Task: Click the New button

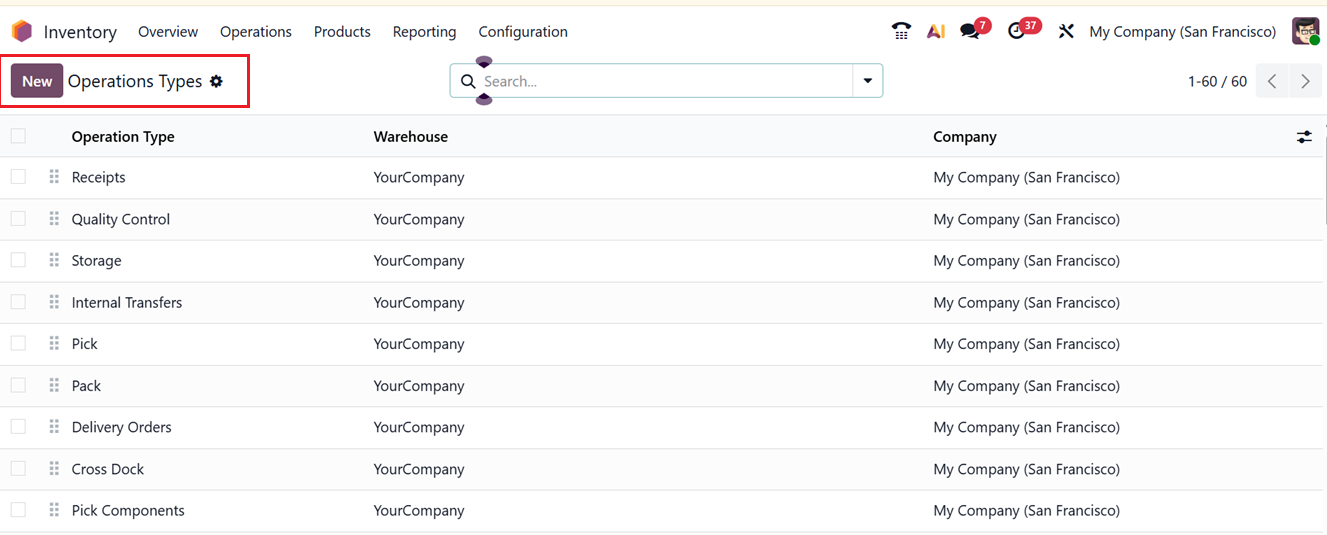Action: tap(37, 82)
